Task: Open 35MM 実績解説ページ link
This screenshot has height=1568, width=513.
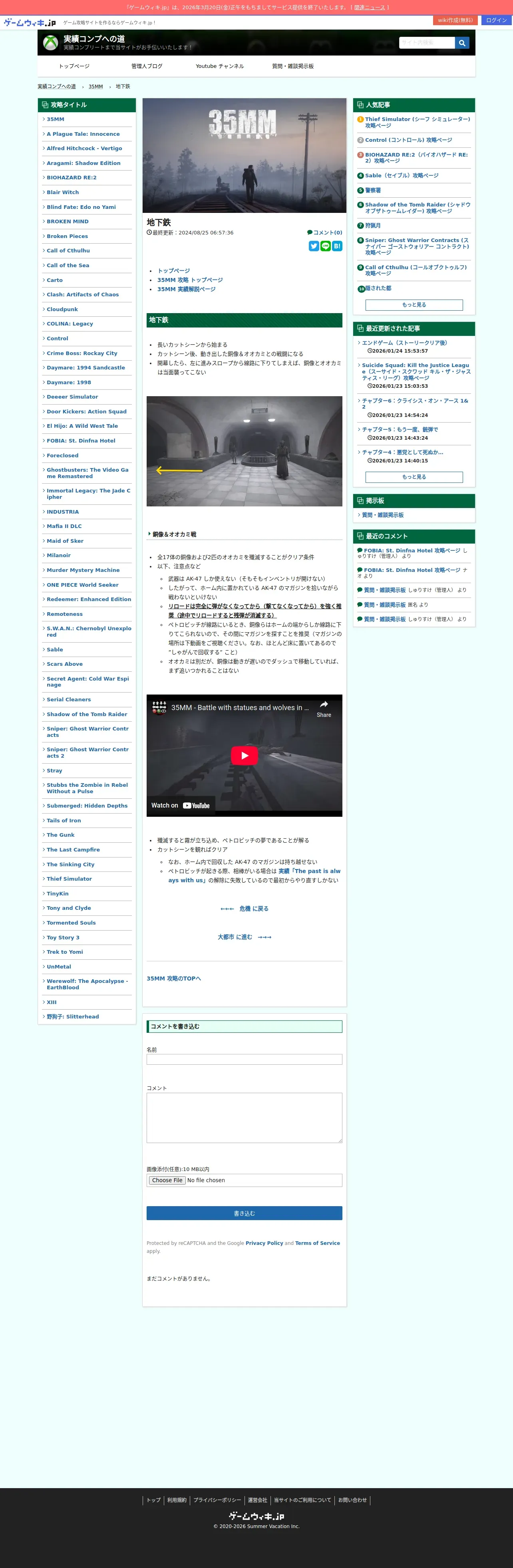Action: pyautogui.click(x=187, y=289)
